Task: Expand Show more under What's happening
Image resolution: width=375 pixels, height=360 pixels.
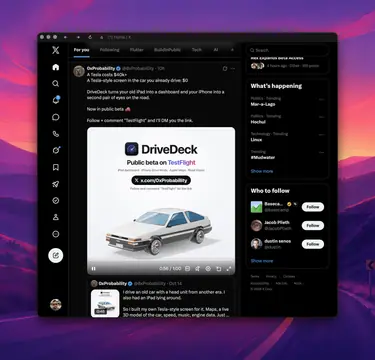Action: click(x=262, y=171)
